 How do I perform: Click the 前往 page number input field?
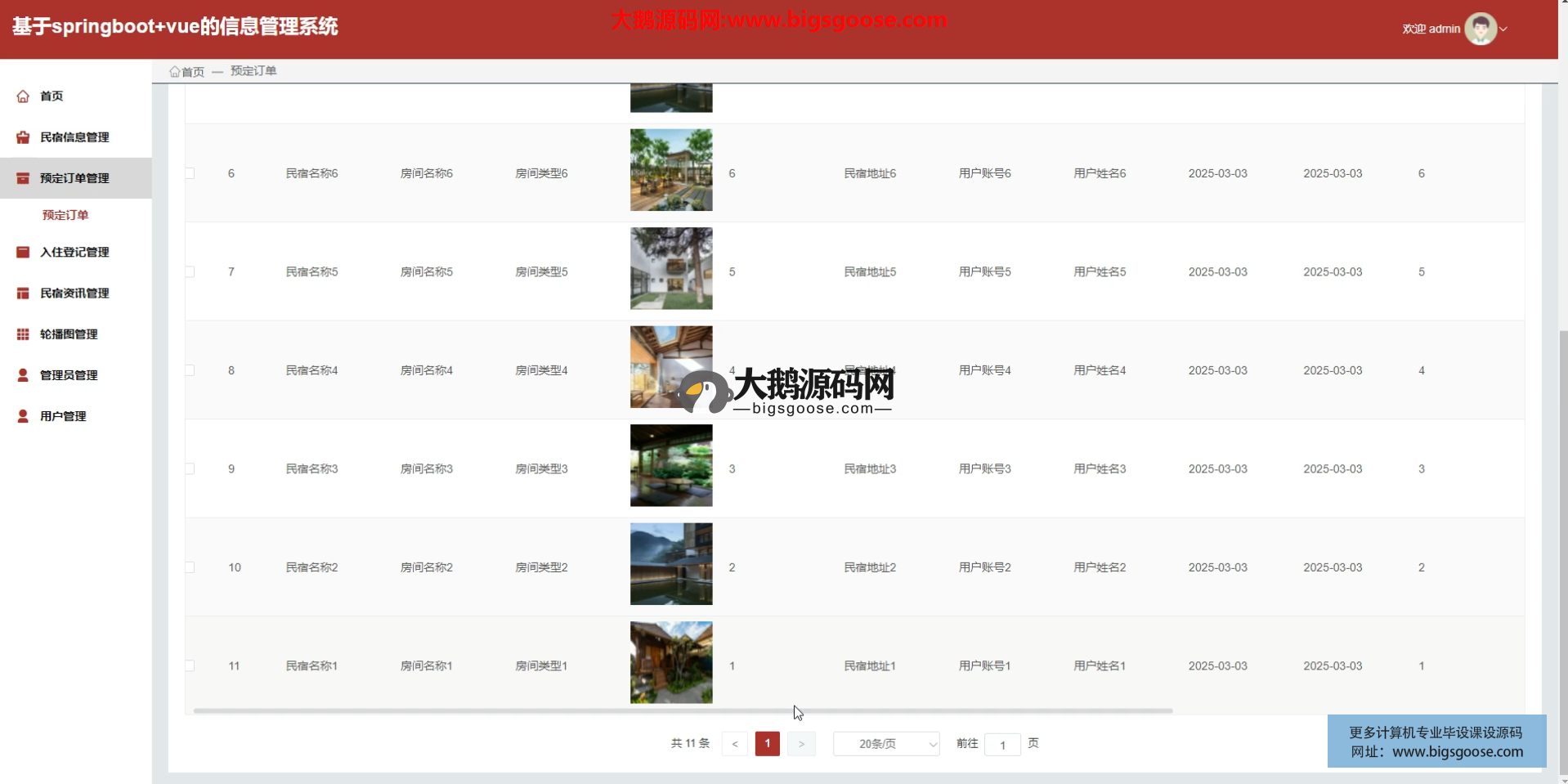click(x=1002, y=745)
